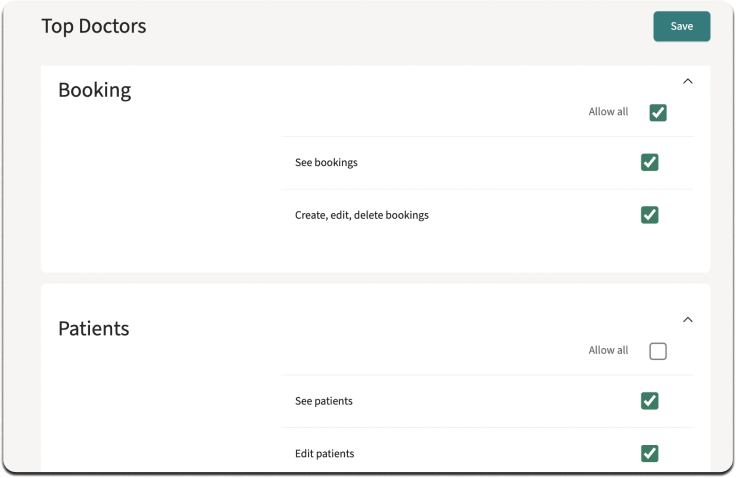The image size is (736, 478).
Task: Click the Edit patients label text
Action: [x=325, y=454]
